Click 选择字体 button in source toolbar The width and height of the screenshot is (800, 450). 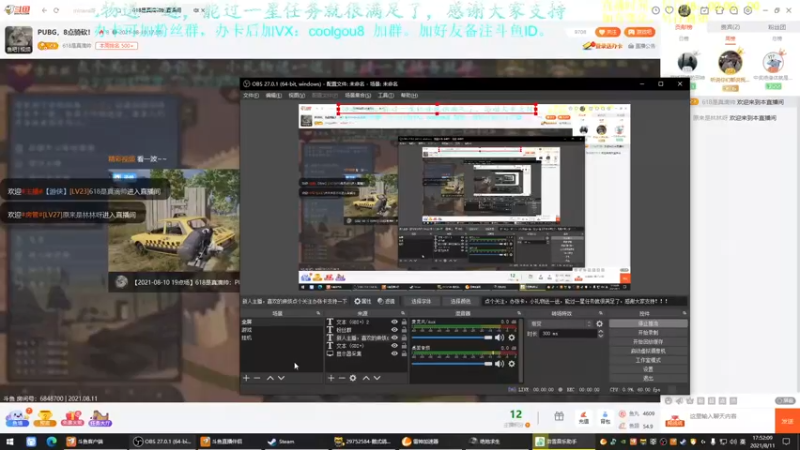421,302
